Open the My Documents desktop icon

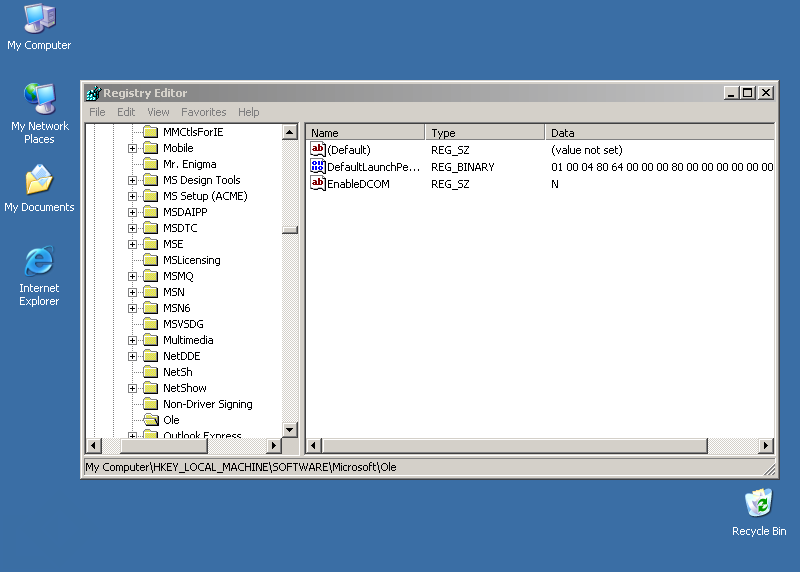click(39, 188)
